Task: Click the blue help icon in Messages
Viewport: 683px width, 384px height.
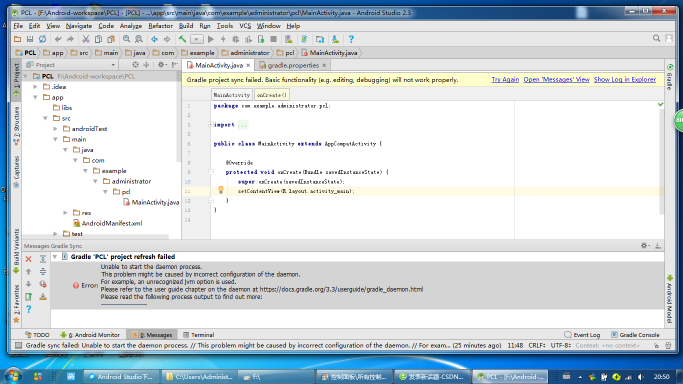Action: [28, 309]
